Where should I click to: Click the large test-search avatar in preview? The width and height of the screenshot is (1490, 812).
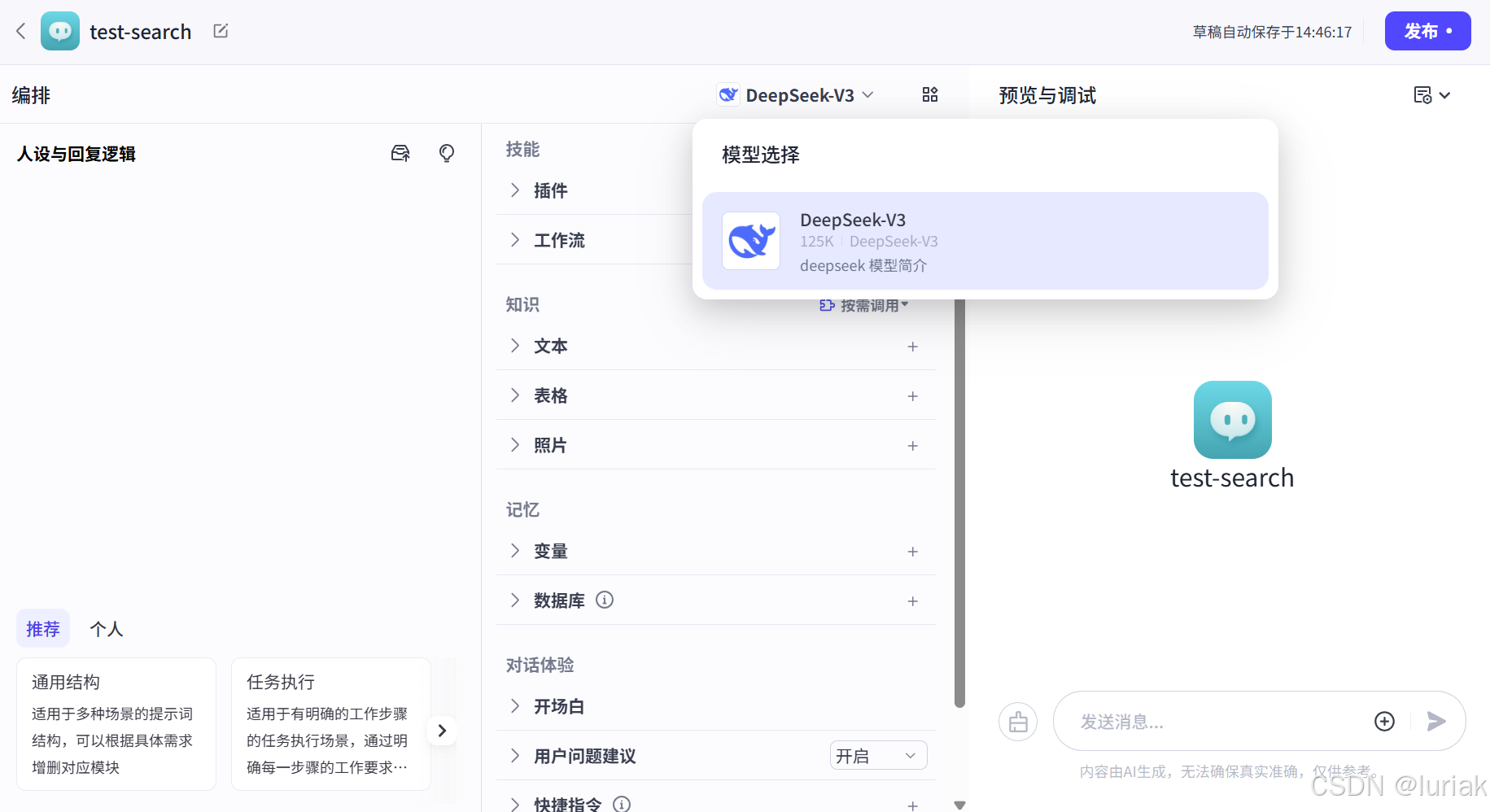click(1232, 420)
